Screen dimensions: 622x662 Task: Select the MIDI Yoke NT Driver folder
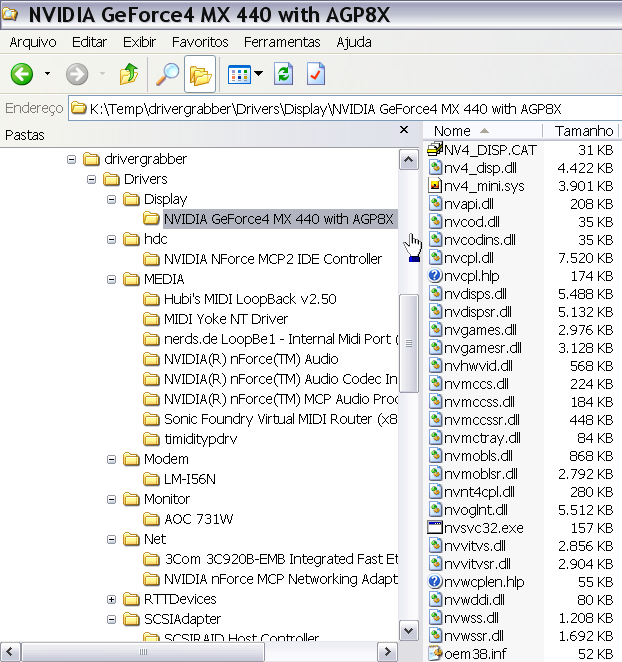point(216,319)
